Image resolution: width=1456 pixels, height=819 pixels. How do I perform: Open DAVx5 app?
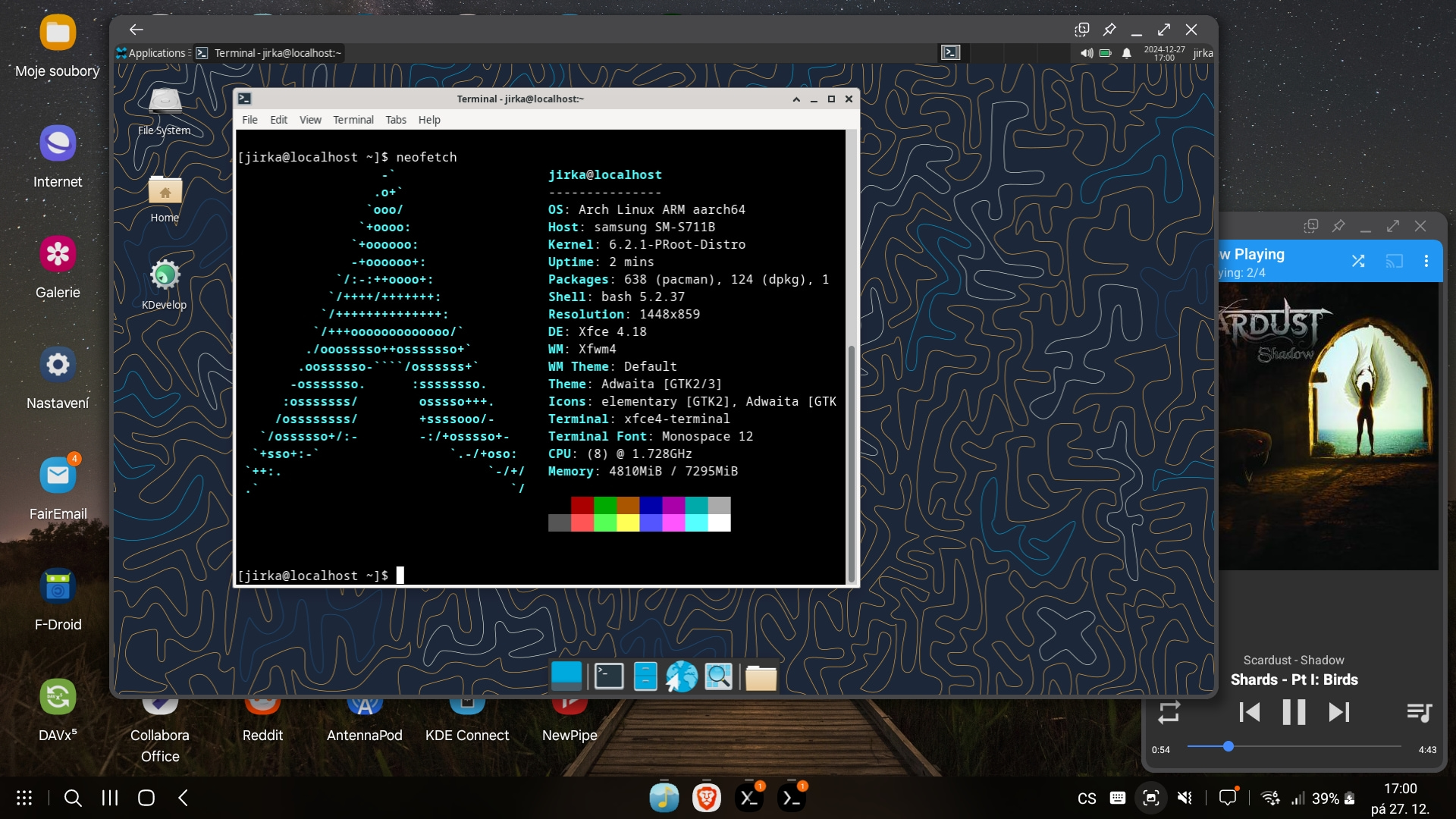click(x=58, y=711)
